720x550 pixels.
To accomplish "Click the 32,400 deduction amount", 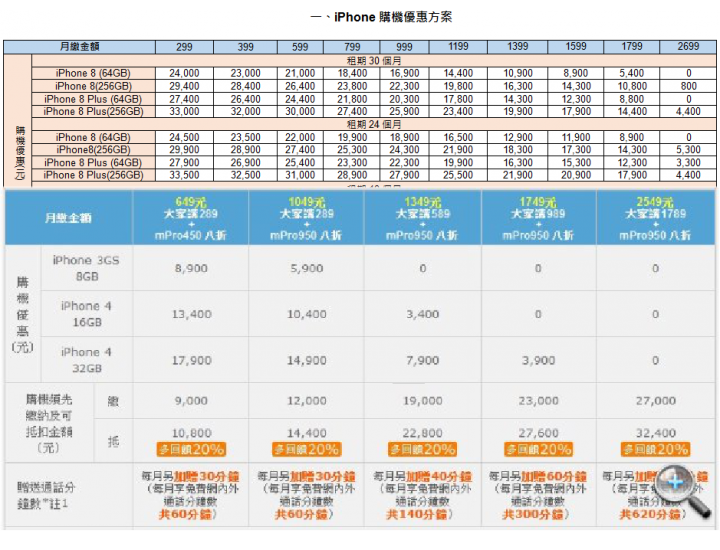I will [x=655, y=433].
